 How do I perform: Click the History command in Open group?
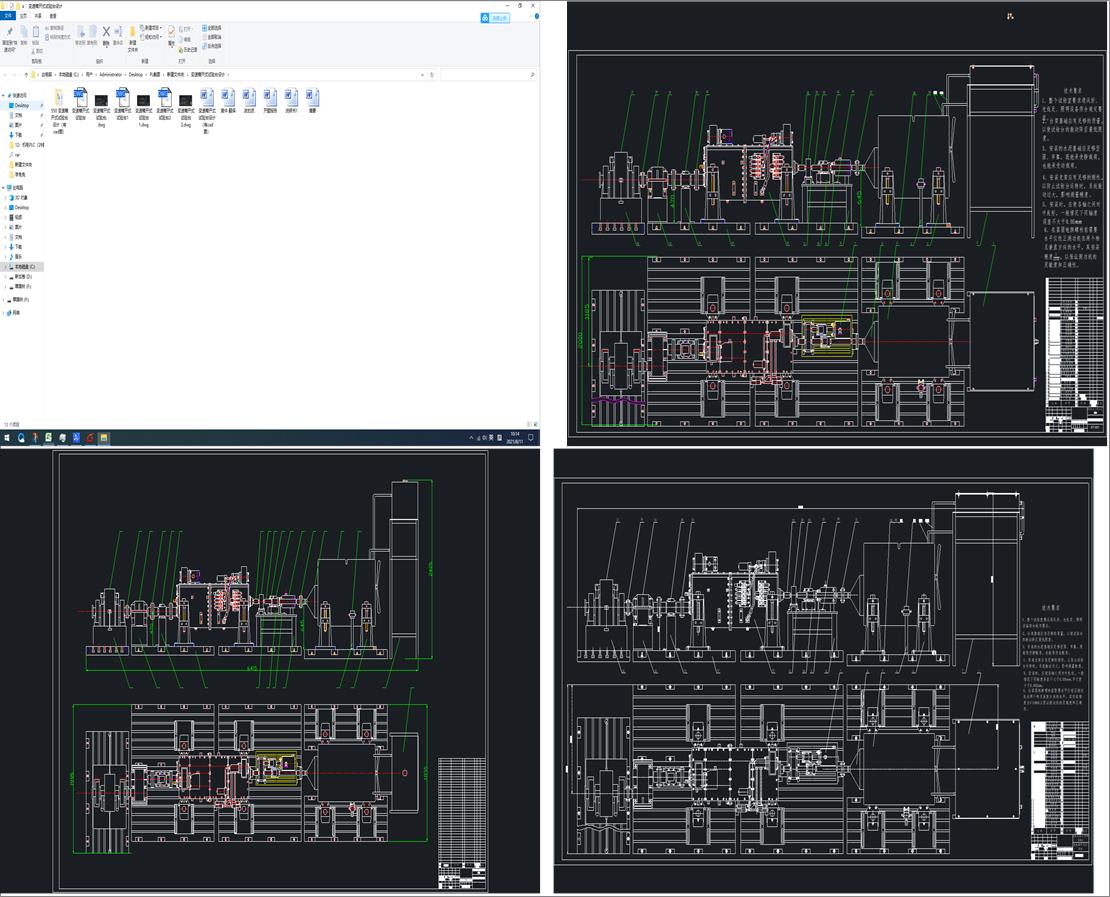(x=188, y=50)
